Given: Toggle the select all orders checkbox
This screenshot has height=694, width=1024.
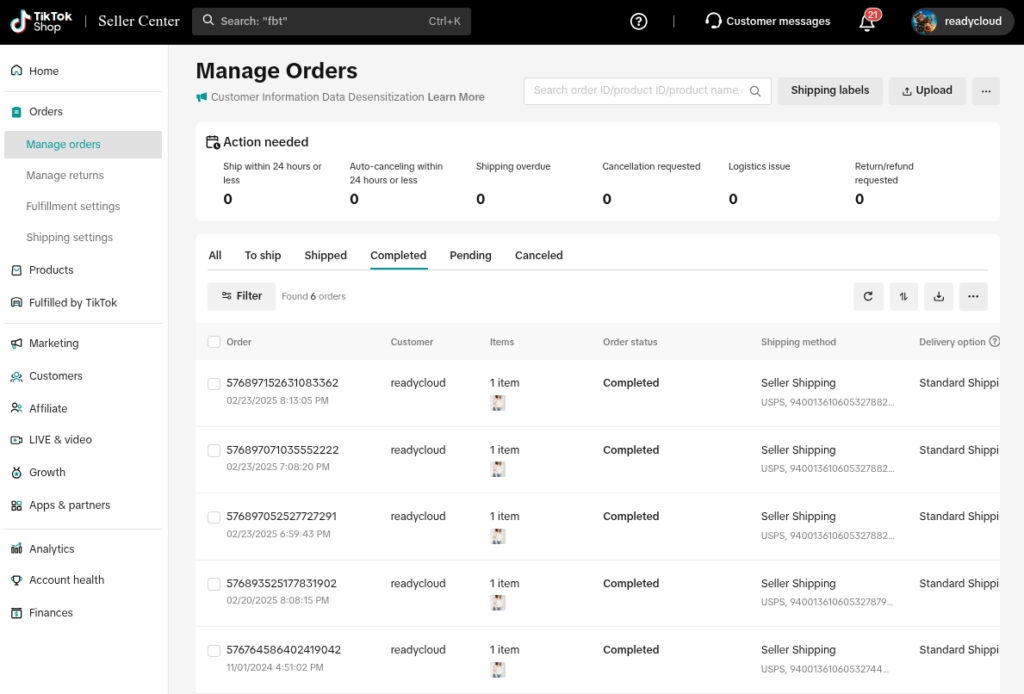Looking at the screenshot, I should point(214,342).
